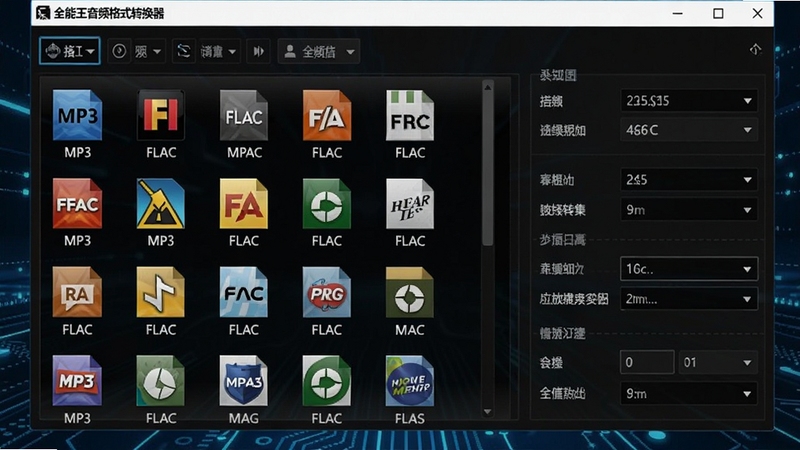Open the user profile dropdown in toolbar
The width and height of the screenshot is (800, 450).
[319, 51]
